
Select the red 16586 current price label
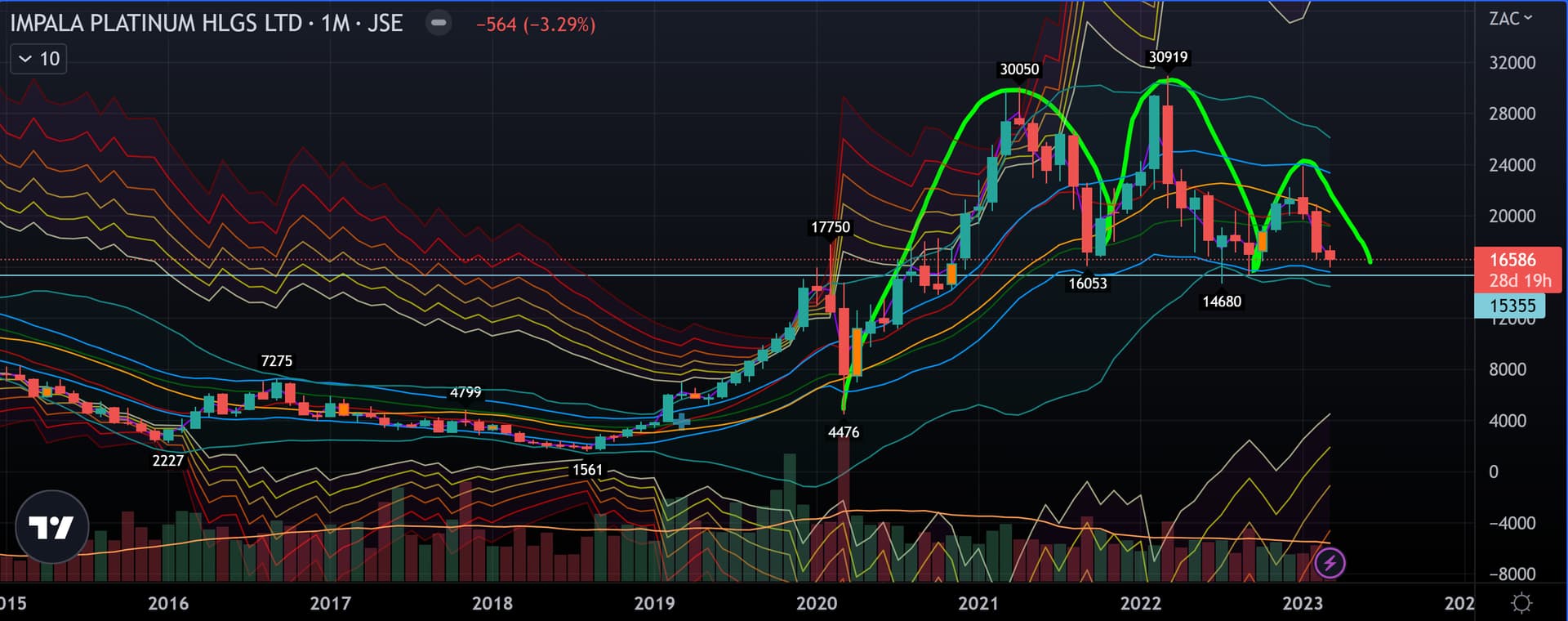(x=1512, y=260)
